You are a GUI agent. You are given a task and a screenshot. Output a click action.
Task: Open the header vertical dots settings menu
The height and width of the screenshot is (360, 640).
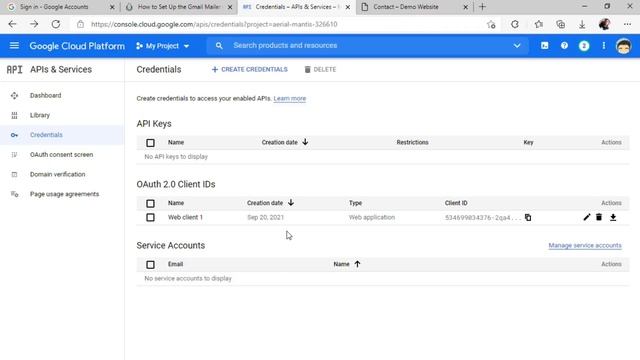point(604,46)
